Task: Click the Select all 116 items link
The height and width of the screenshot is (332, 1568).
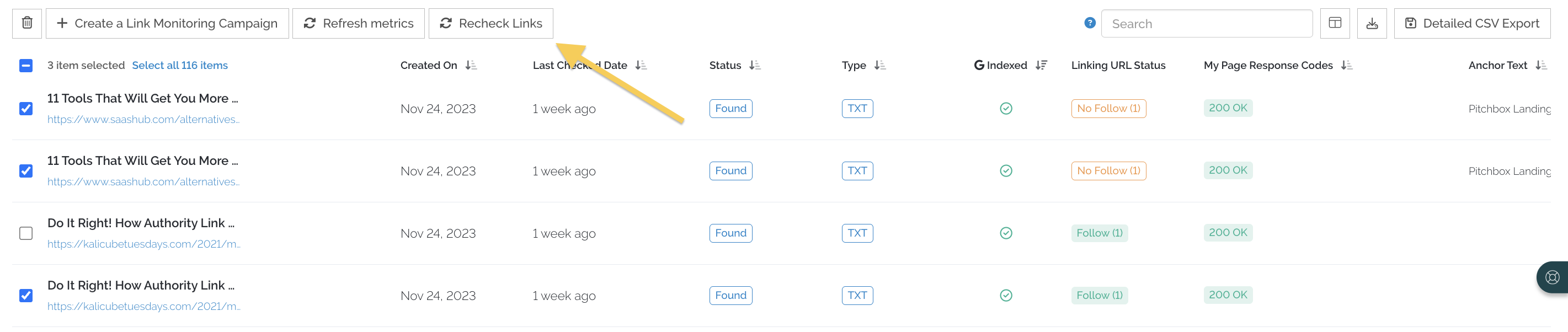Action: (x=179, y=65)
